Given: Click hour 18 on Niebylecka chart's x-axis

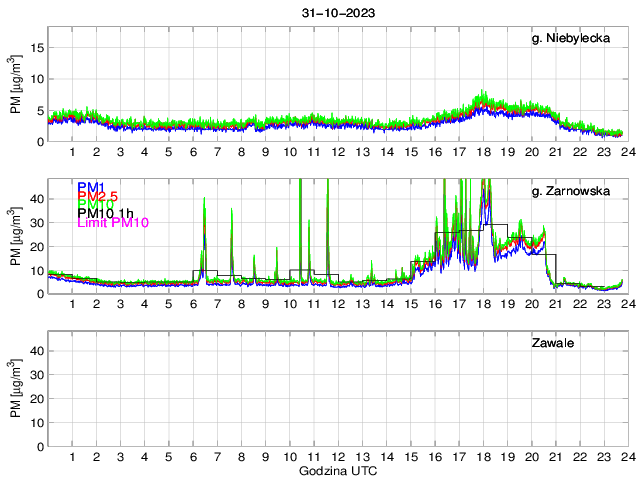Looking at the screenshot, I should pos(482,153).
